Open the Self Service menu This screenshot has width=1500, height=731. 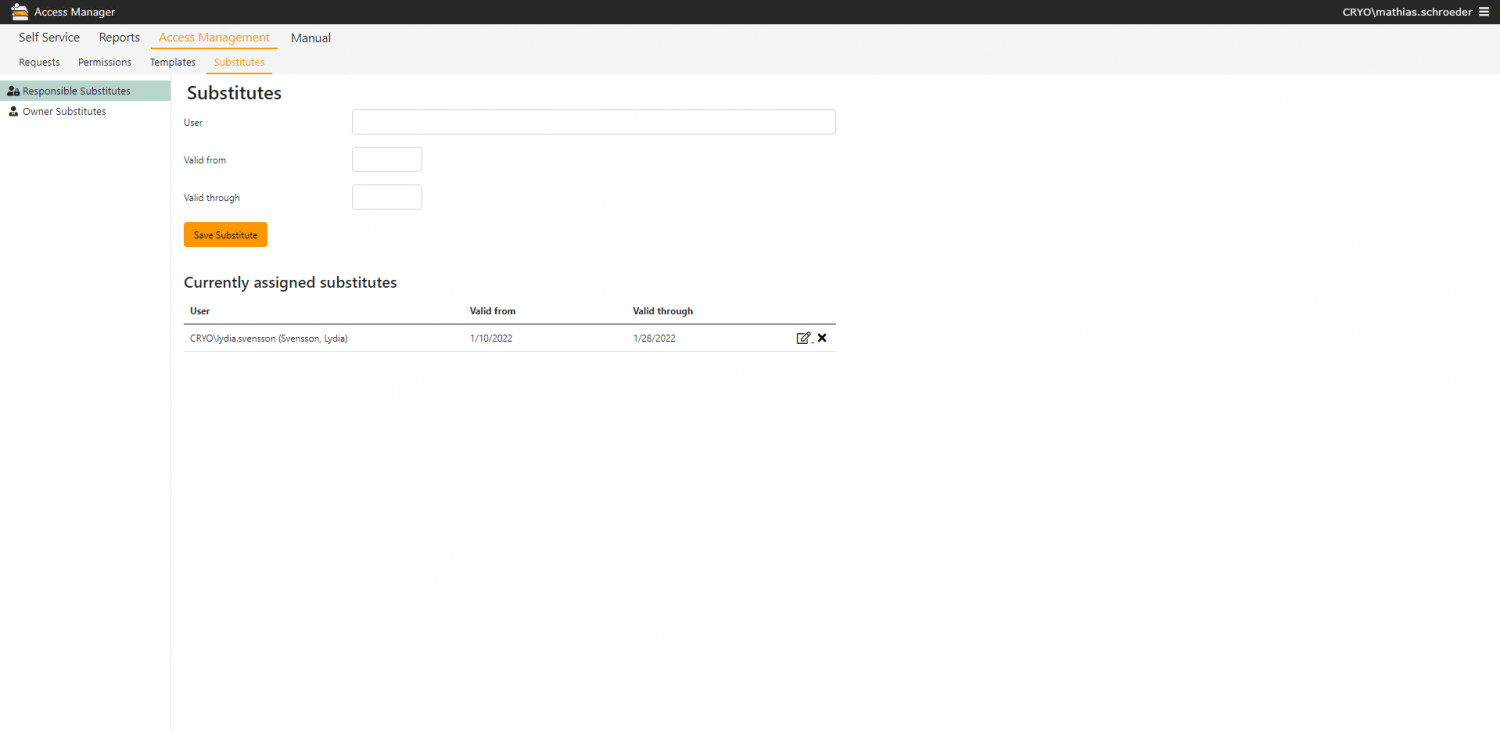[49, 38]
